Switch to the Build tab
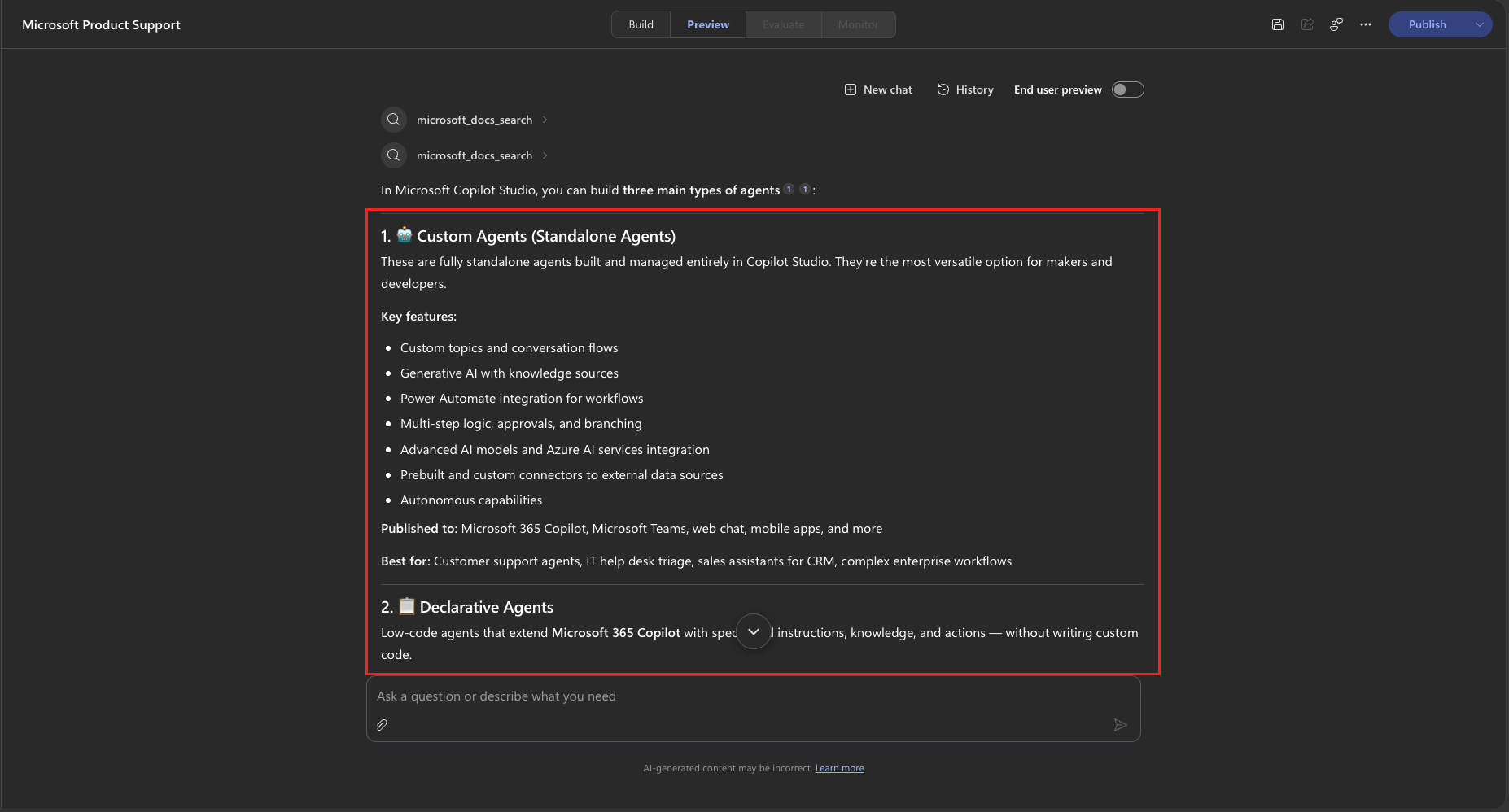 641,24
